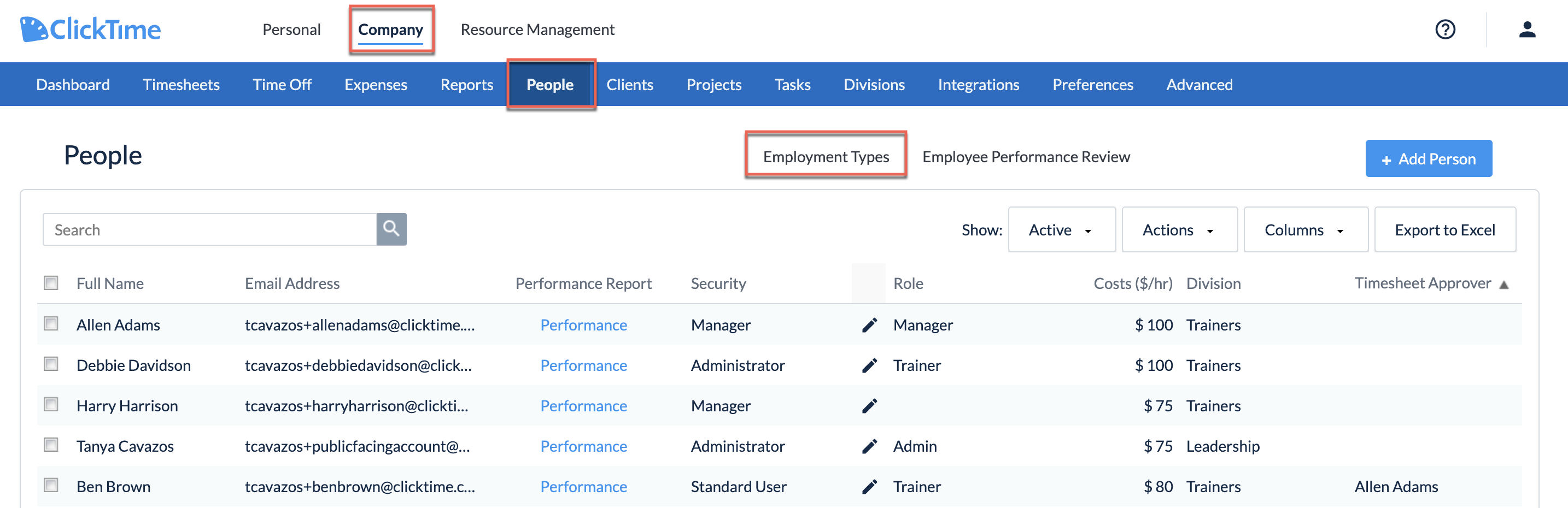Image resolution: width=1568 pixels, height=508 pixels.
Task: Sort by Role column header
Action: point(908,283)
